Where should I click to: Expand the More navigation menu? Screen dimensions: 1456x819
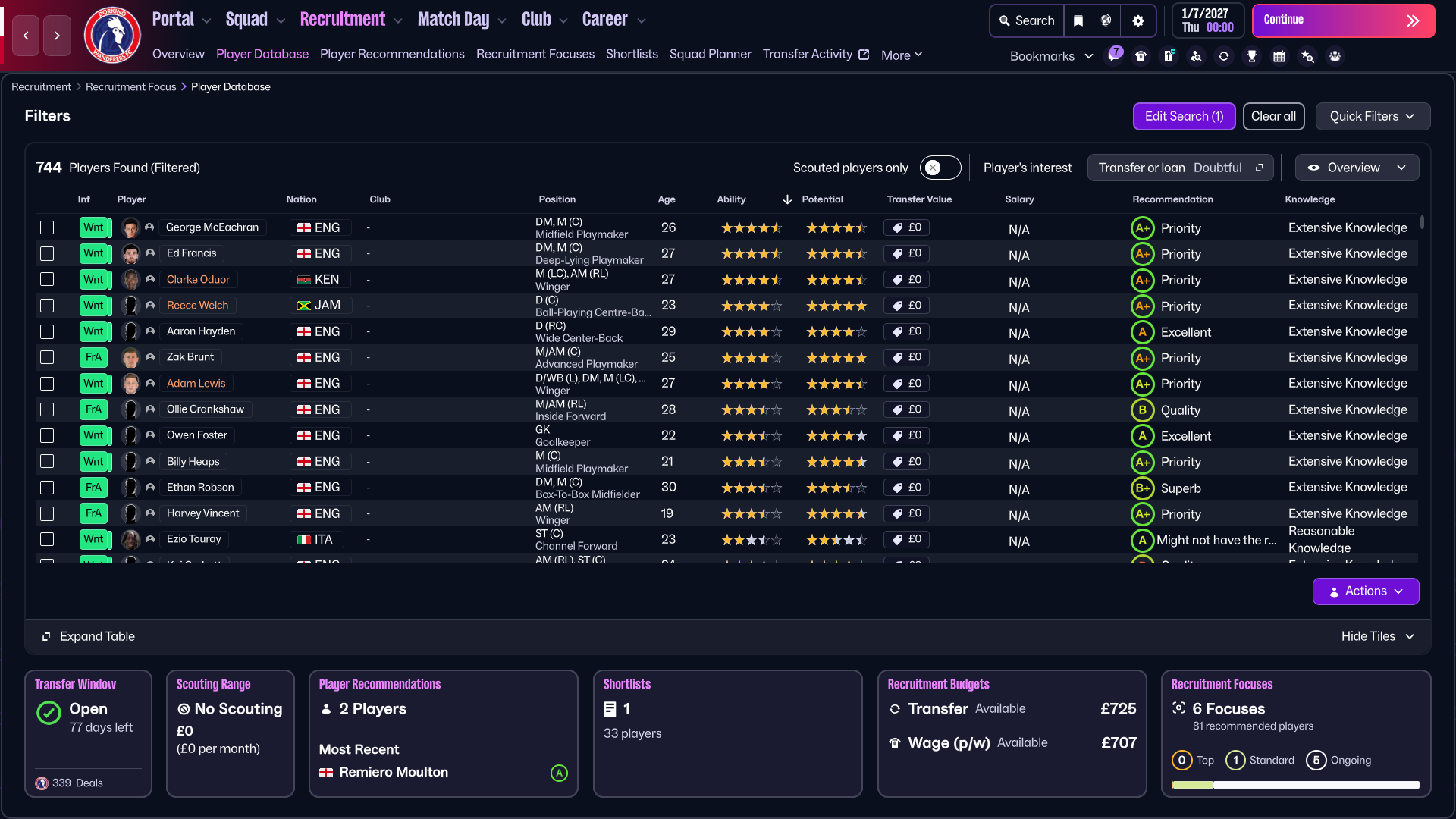[902, 55]
